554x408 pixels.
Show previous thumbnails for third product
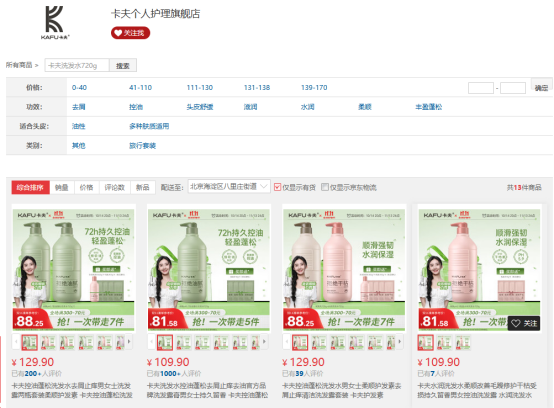(287, 342)
